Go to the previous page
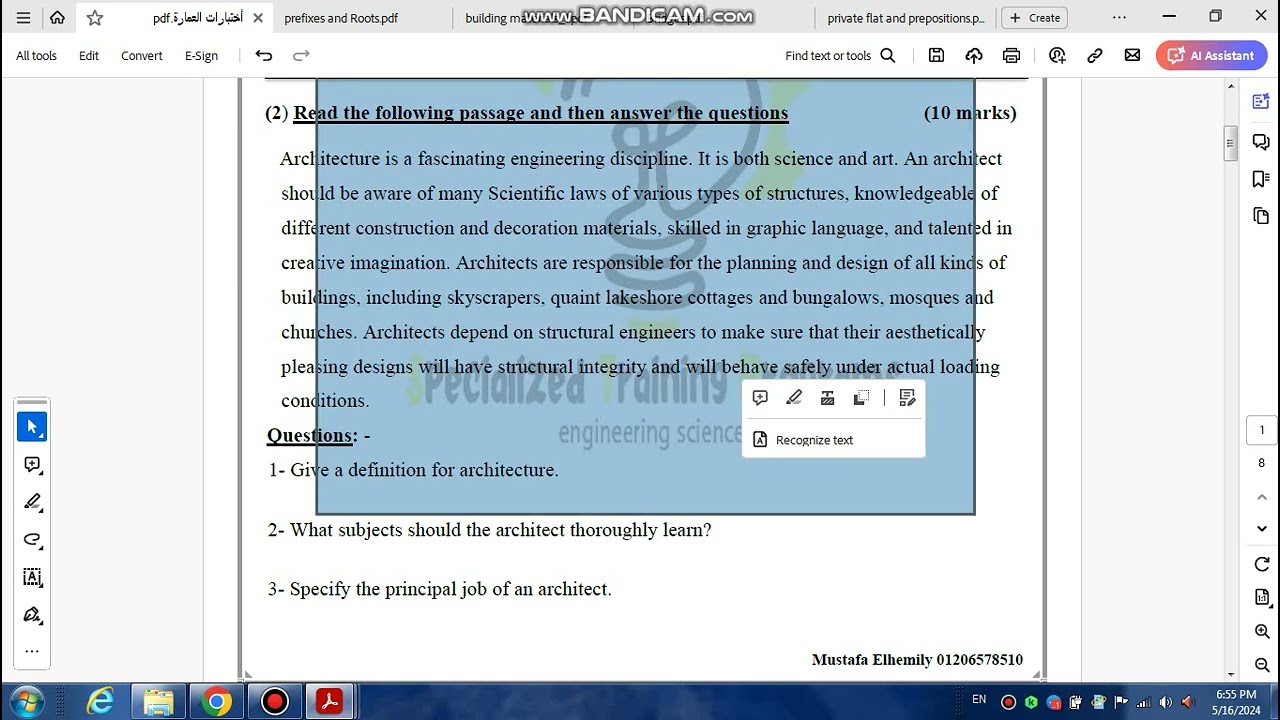 1262,497
